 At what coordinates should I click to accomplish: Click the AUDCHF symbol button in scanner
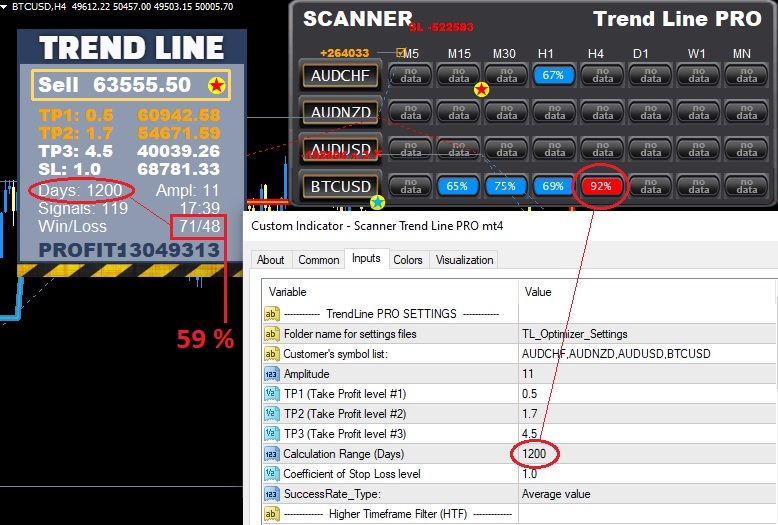coord(340,75)
